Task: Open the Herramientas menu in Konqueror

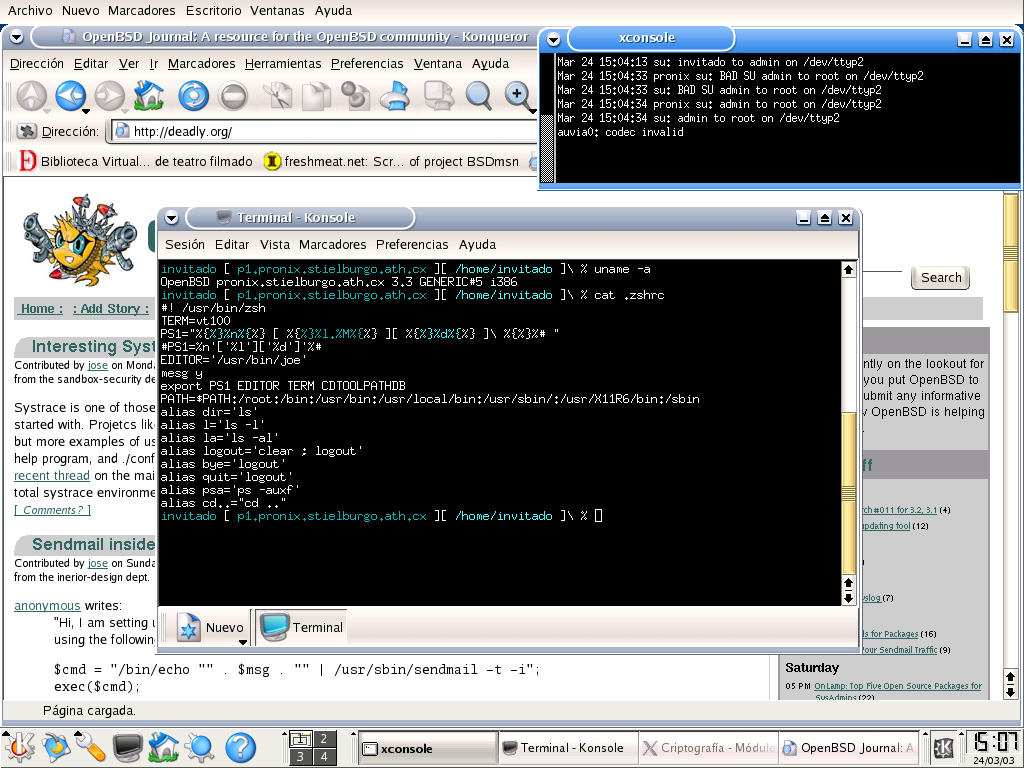Action: (283, 63)
